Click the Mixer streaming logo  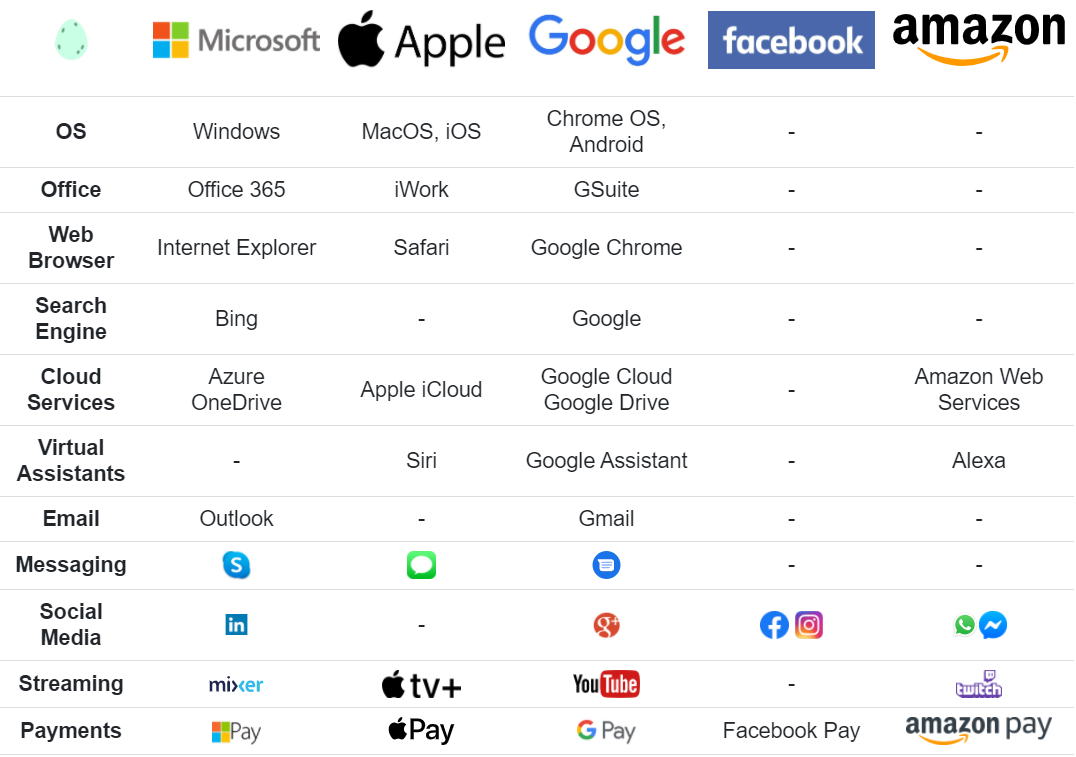tap(236, 685)
